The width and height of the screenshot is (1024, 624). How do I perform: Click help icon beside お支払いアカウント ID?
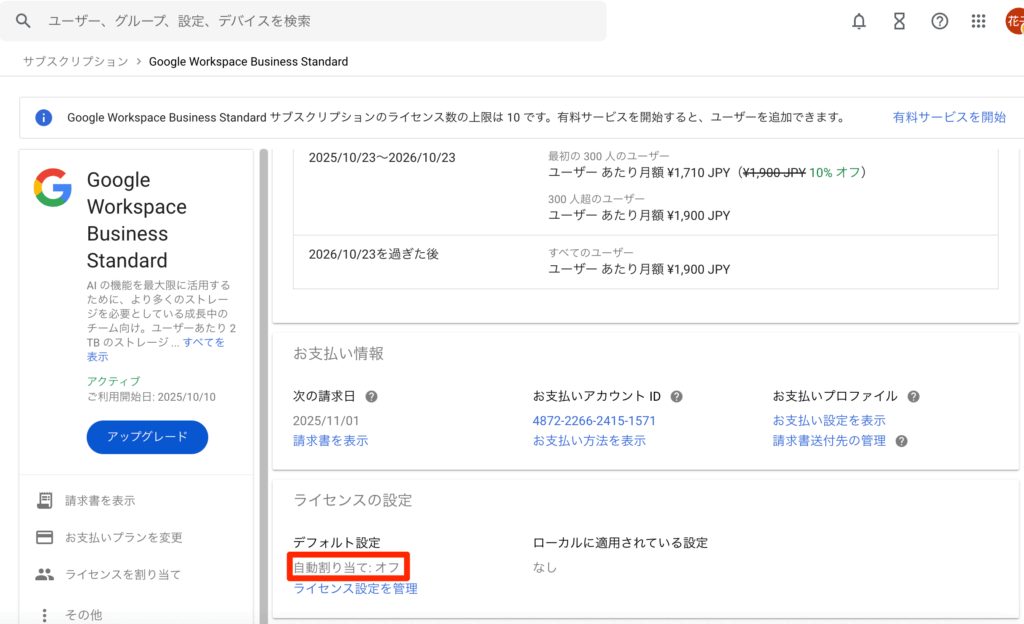677,396
